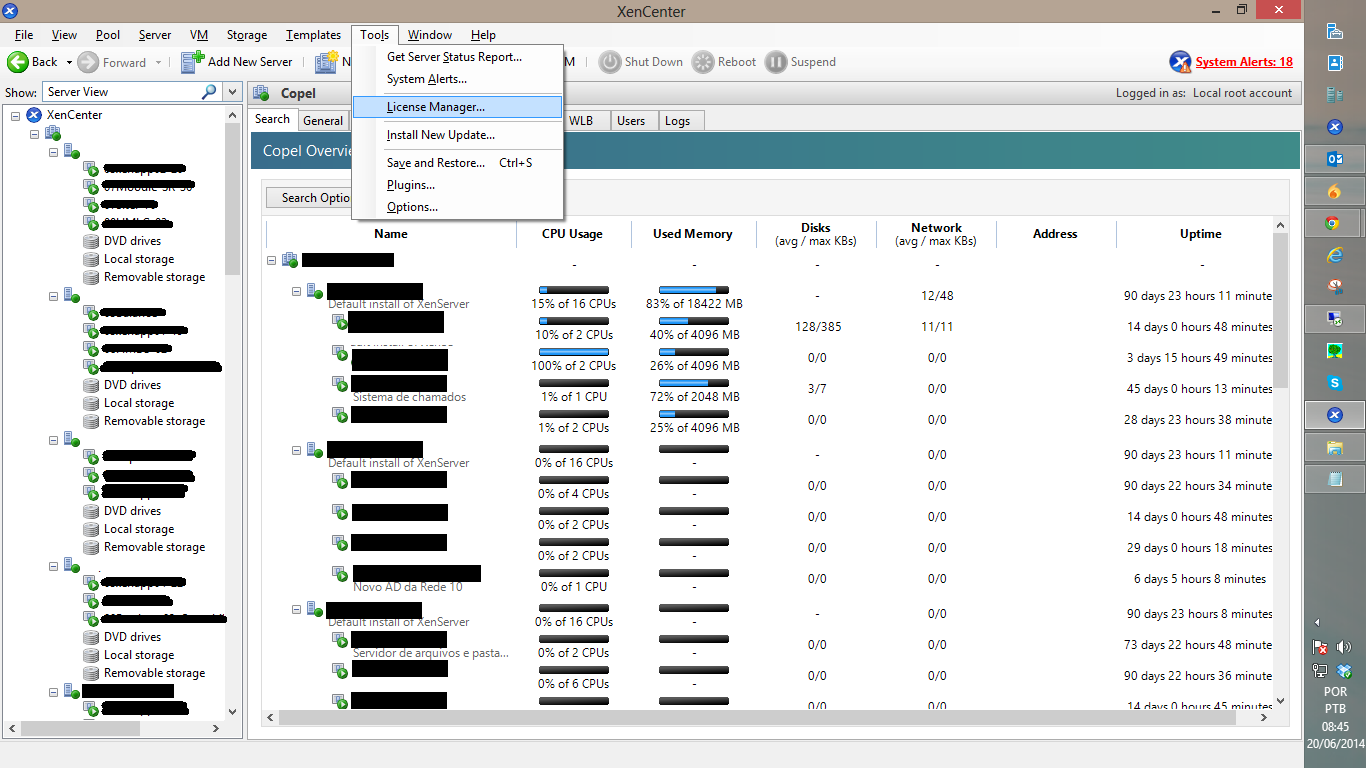
Task: Click the server icon in the 15% of 16 CPUs row
Action: pos(315,291)
